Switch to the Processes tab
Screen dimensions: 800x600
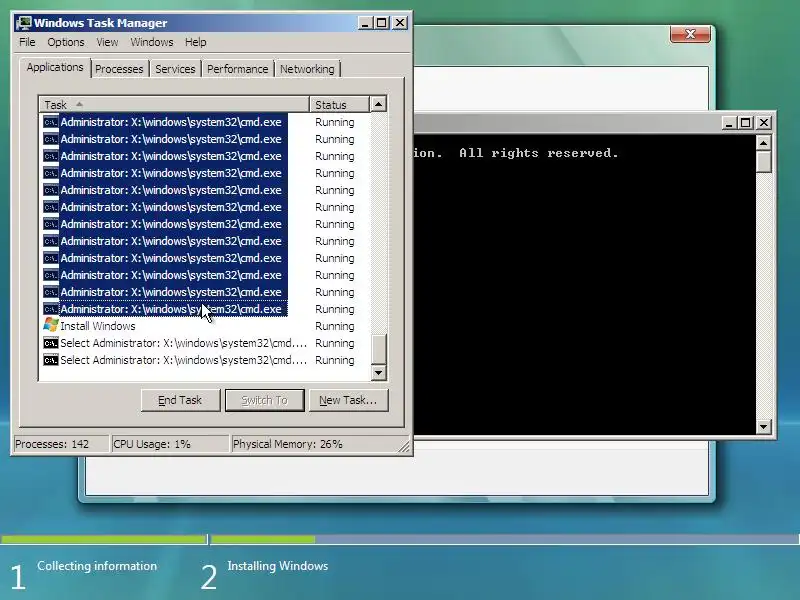tap(119, 69)
